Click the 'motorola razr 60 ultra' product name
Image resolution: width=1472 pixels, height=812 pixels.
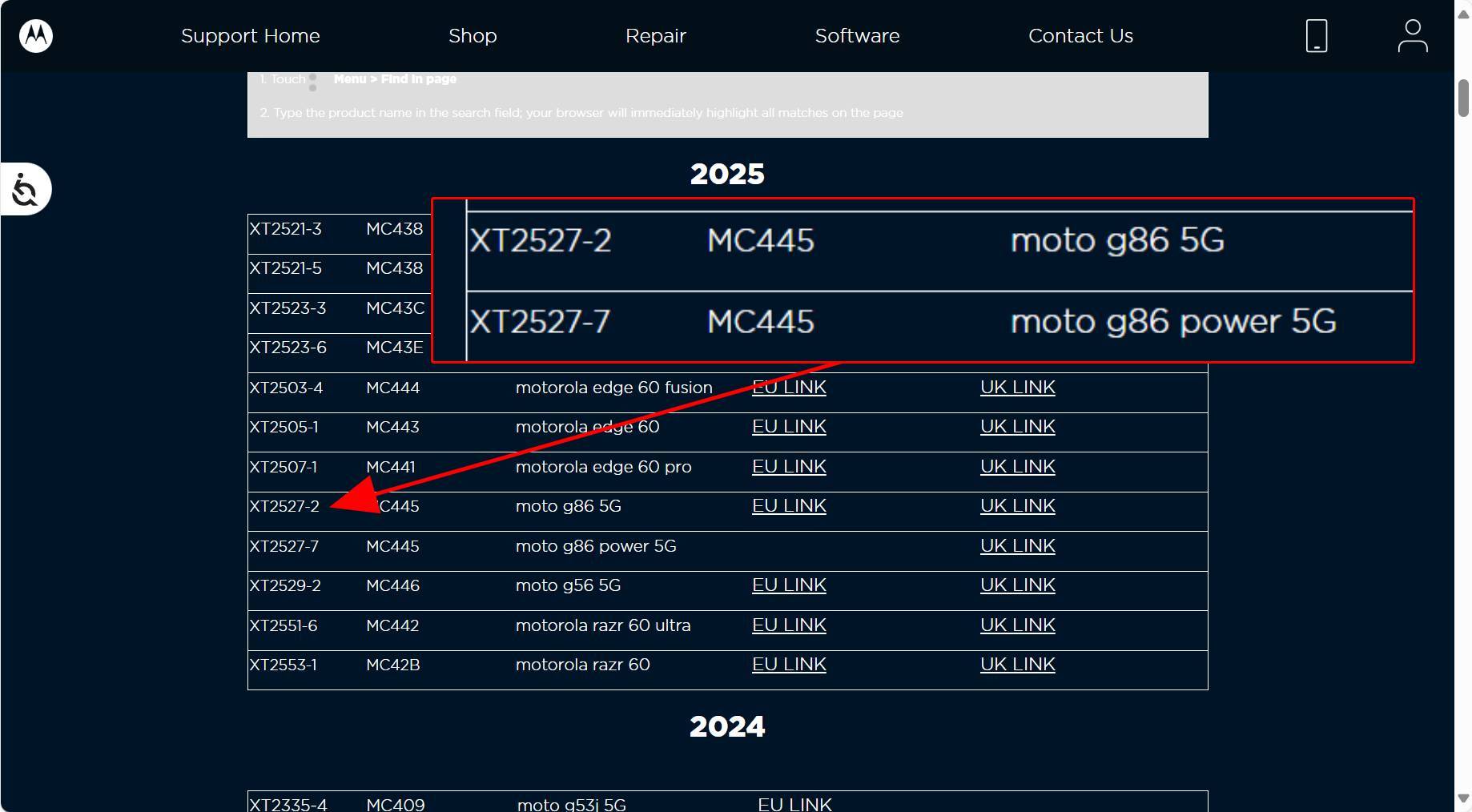[603, 625]
